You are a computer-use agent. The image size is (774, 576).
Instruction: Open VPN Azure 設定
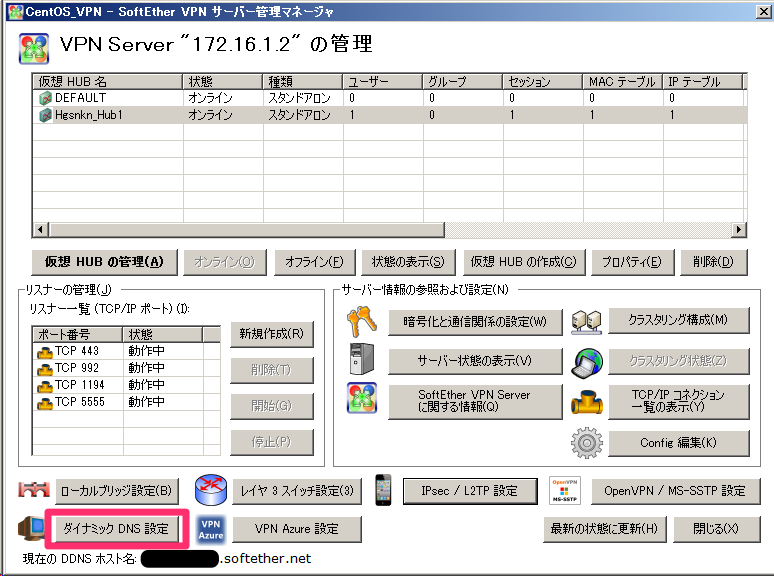tap(297, 529)
